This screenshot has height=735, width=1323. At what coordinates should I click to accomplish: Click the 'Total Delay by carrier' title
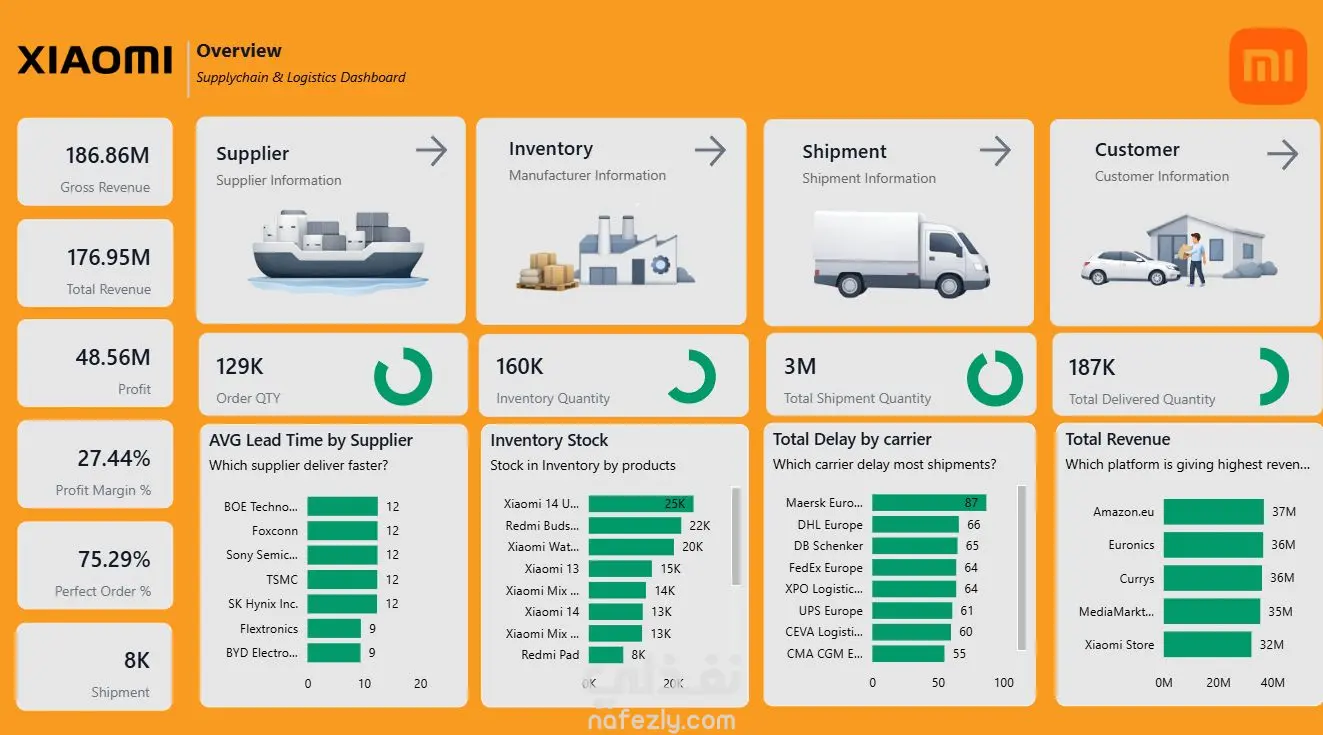852,439
